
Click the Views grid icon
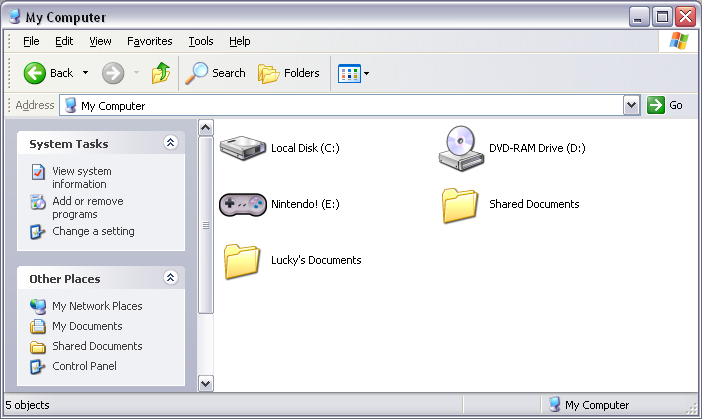pos(349,73)
